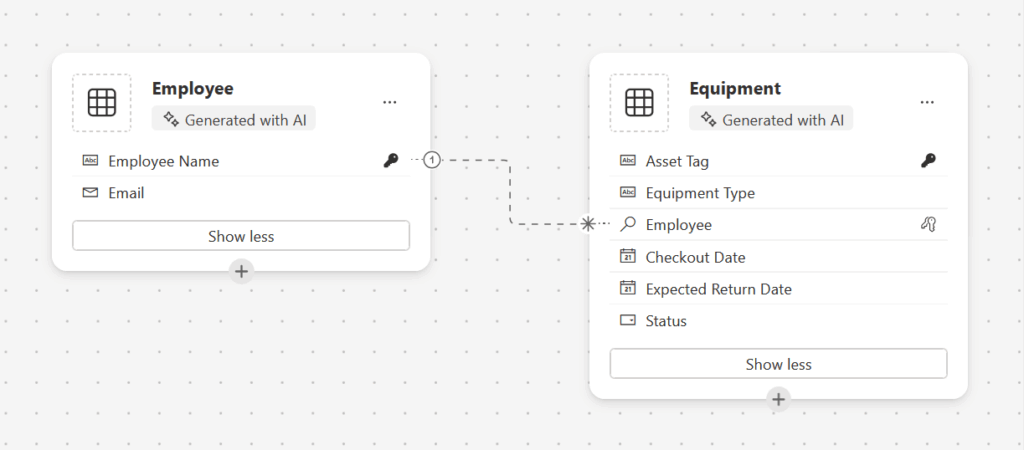The height and width of the screenshot is (450, 1024).
Task: Click the text type icon for Equipment Type
Action: pyautogui.click(x=628, y=193)
